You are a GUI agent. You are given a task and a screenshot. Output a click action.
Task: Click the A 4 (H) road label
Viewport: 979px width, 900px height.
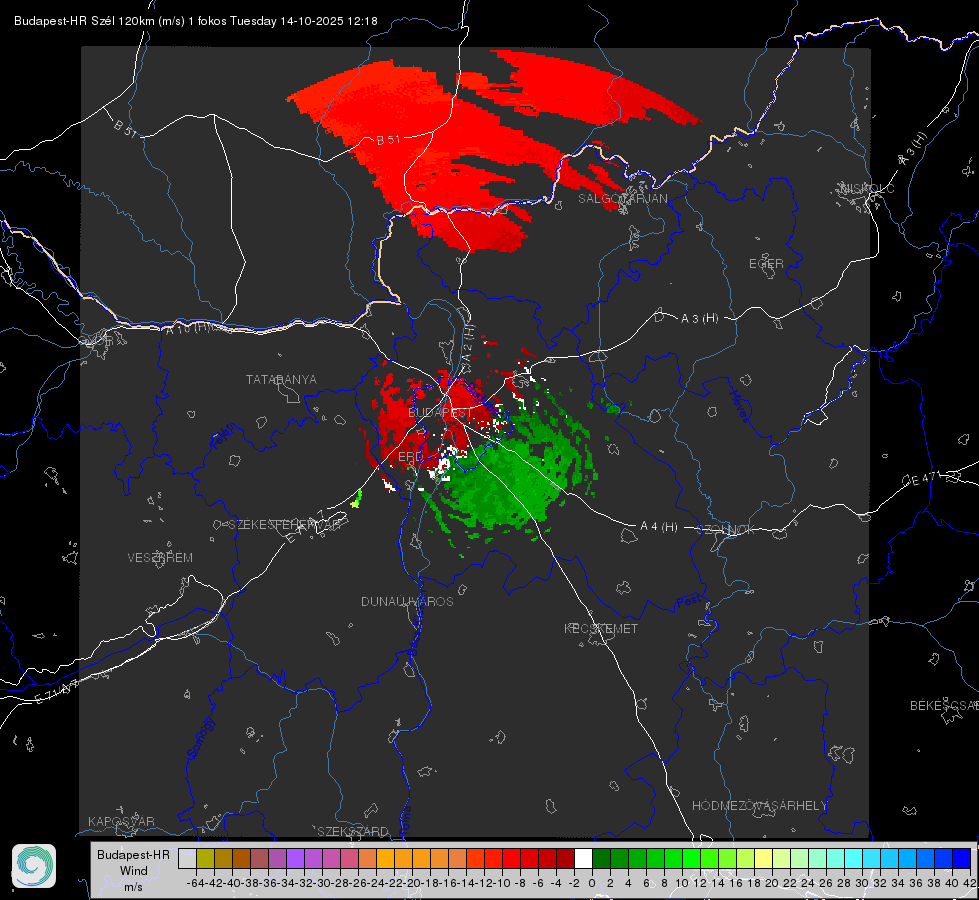point(659,527)
